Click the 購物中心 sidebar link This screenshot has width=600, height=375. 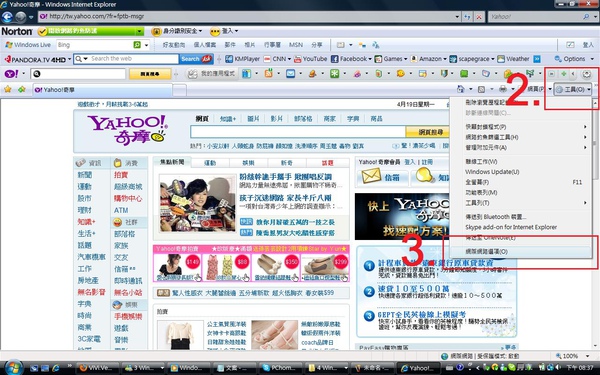click(x=128, y=199)
